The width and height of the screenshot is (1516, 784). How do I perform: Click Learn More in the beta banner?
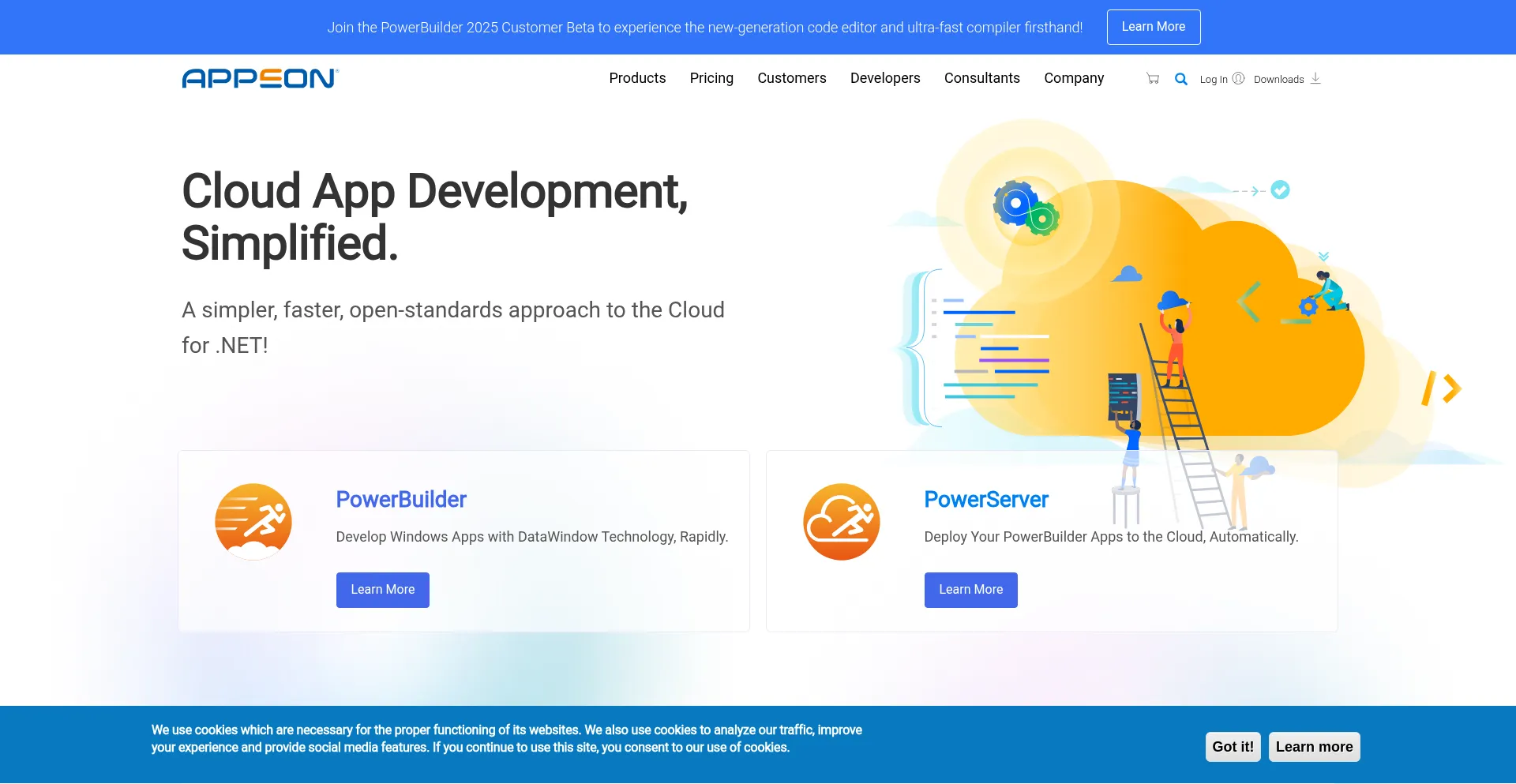coord(1154,27)
